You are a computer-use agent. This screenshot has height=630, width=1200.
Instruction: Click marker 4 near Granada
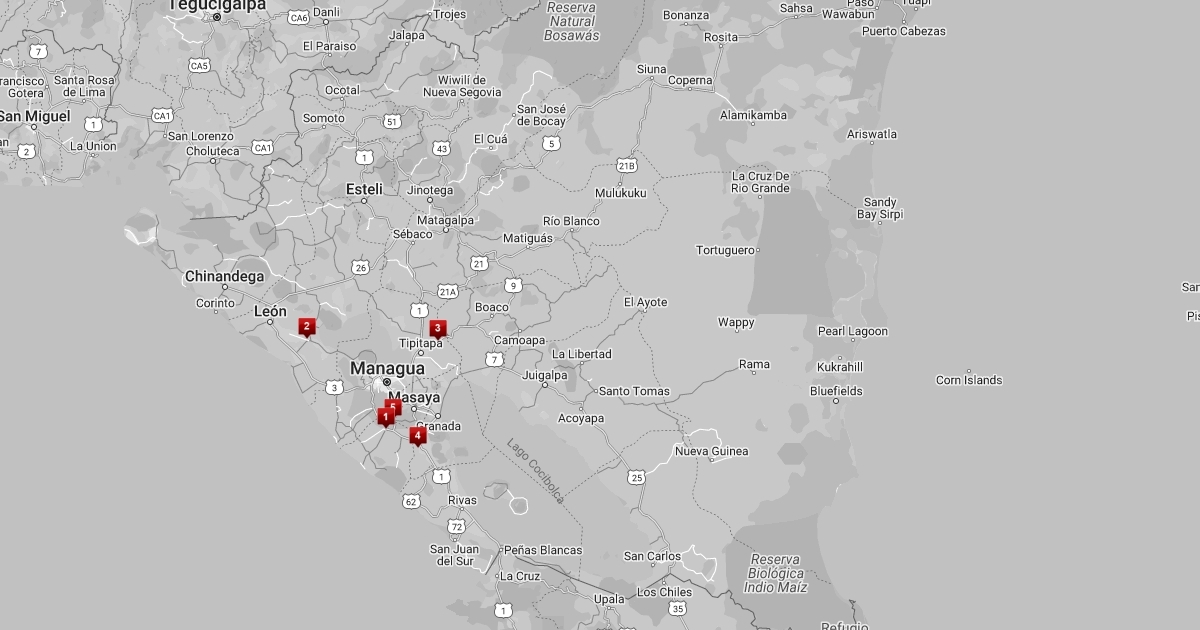pyautogui.click(x=417, y=435)
